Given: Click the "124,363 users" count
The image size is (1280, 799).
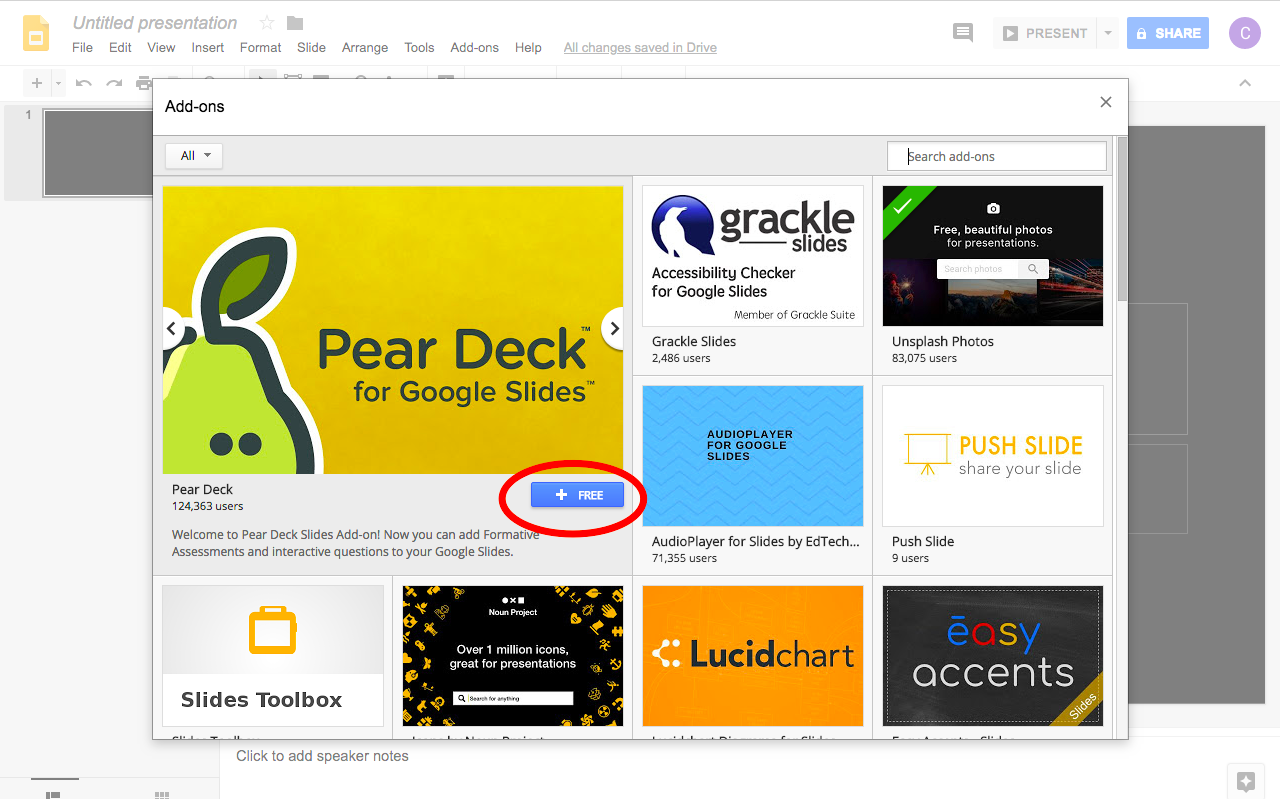Looking at the screenshot, I should (x=207, y=506).
